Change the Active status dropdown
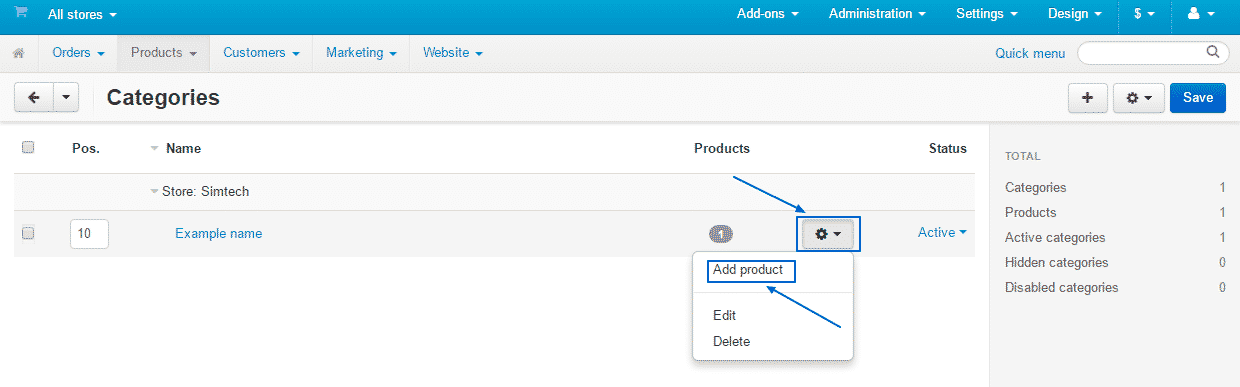Image resolution: width=1240 pixels, height=387 pixels. pyautogui.click(x=942, y=233)
